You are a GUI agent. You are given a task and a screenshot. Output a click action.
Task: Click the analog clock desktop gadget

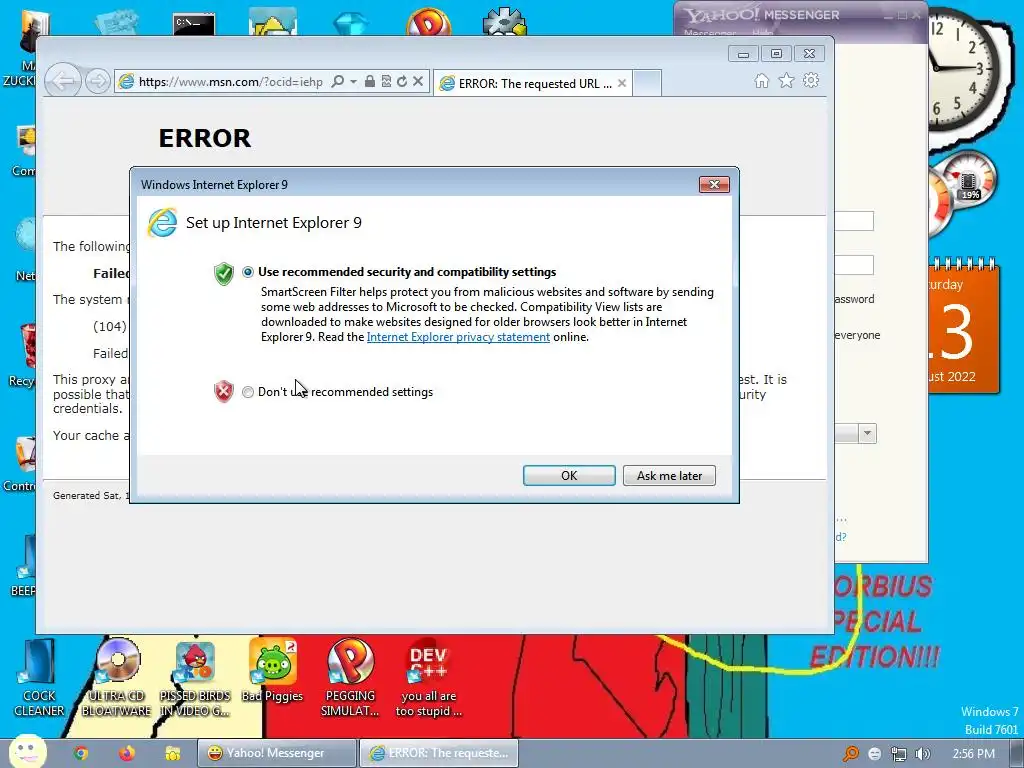pos(965,69)
